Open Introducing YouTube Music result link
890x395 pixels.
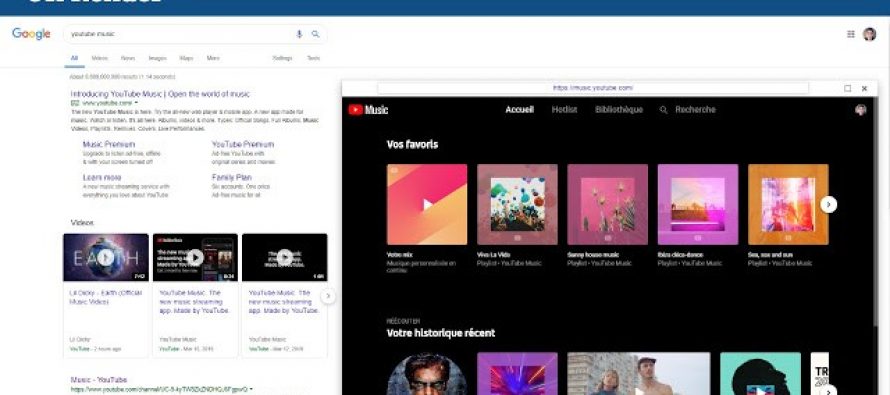[x=160, y=94]
